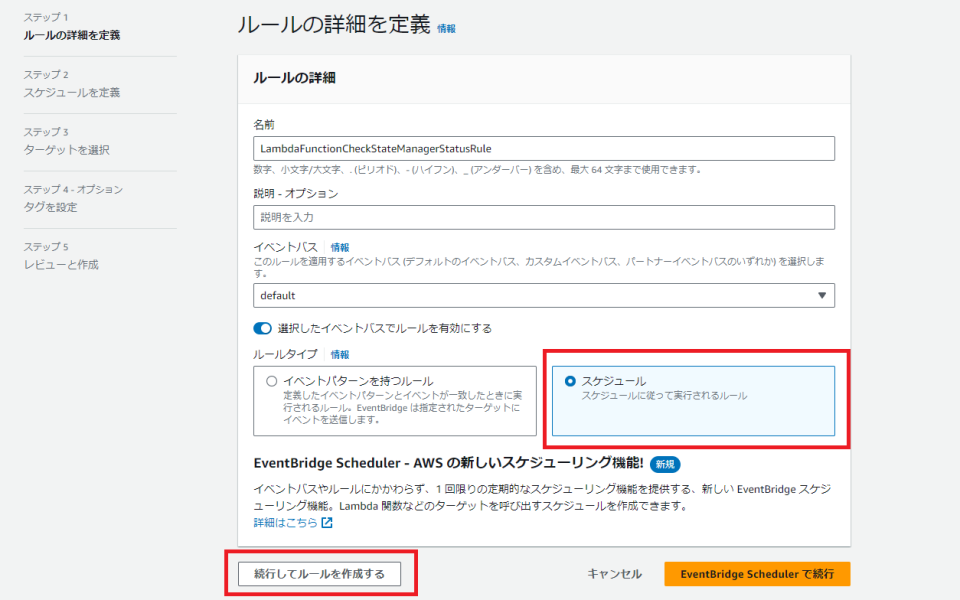Image resolution: width=960 pixels, height=600 pixels.
Task: Open the 詳細はこちら link
Action: coord(288,521)
